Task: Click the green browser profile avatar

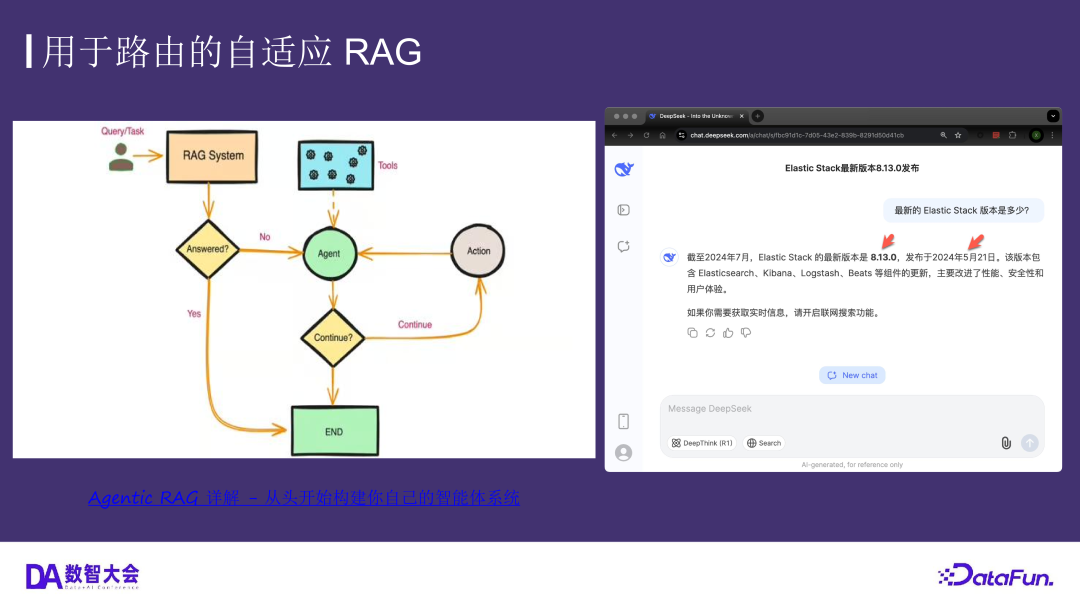Action: tap(1036, 135)
